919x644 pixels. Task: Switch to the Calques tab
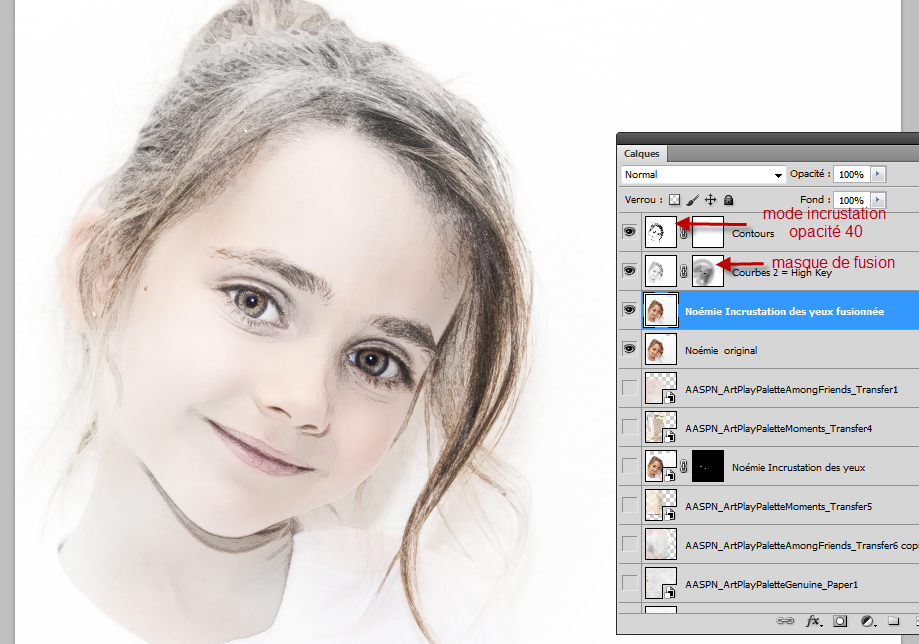pos(641,153)
